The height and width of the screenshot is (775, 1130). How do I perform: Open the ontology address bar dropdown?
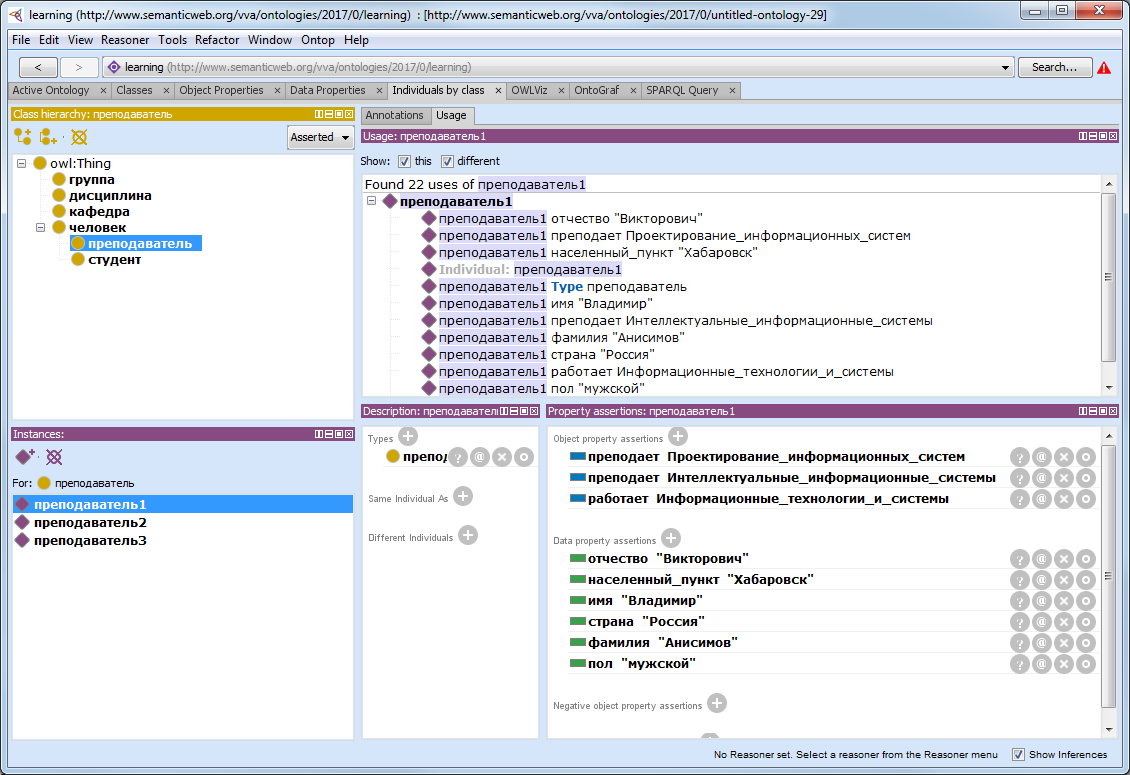click(1006, 68)
